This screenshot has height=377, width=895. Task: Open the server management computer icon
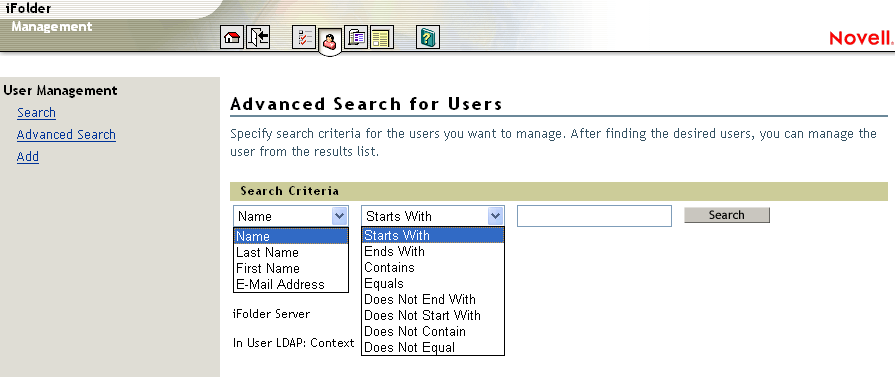357,38
